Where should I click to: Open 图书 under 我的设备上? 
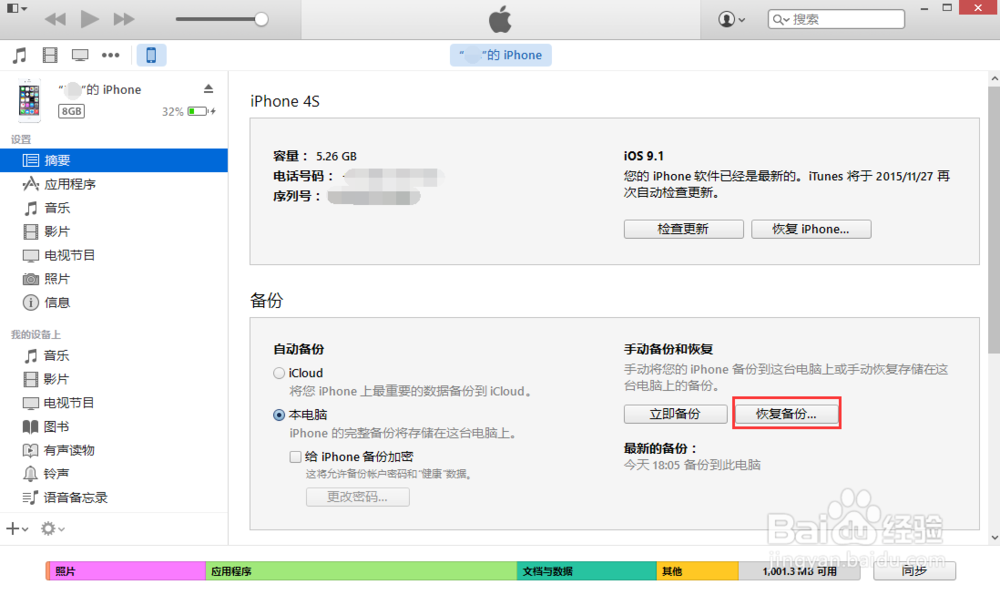114,426
